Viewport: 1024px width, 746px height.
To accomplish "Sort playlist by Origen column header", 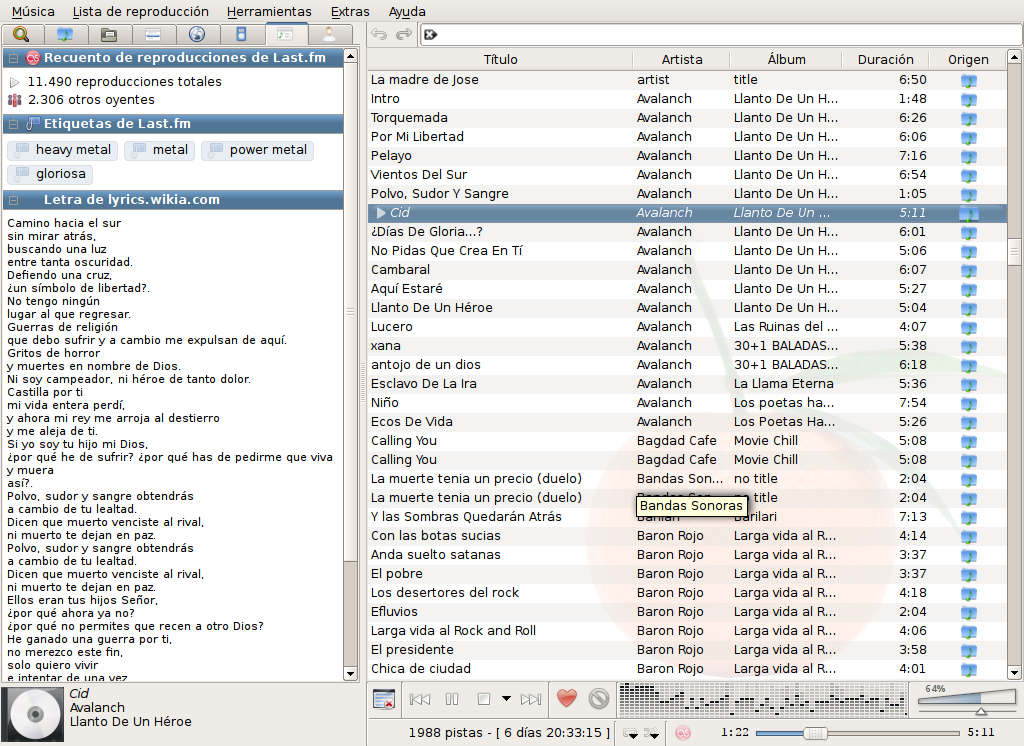I will pyautogui.click(x=968, y=59).
